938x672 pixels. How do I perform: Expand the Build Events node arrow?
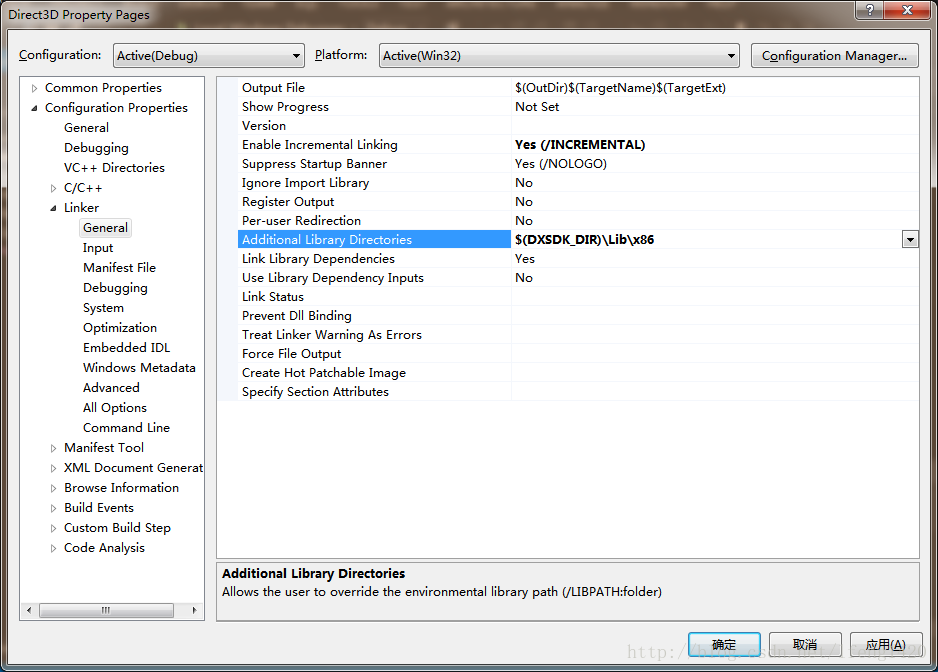coord(53,508)
